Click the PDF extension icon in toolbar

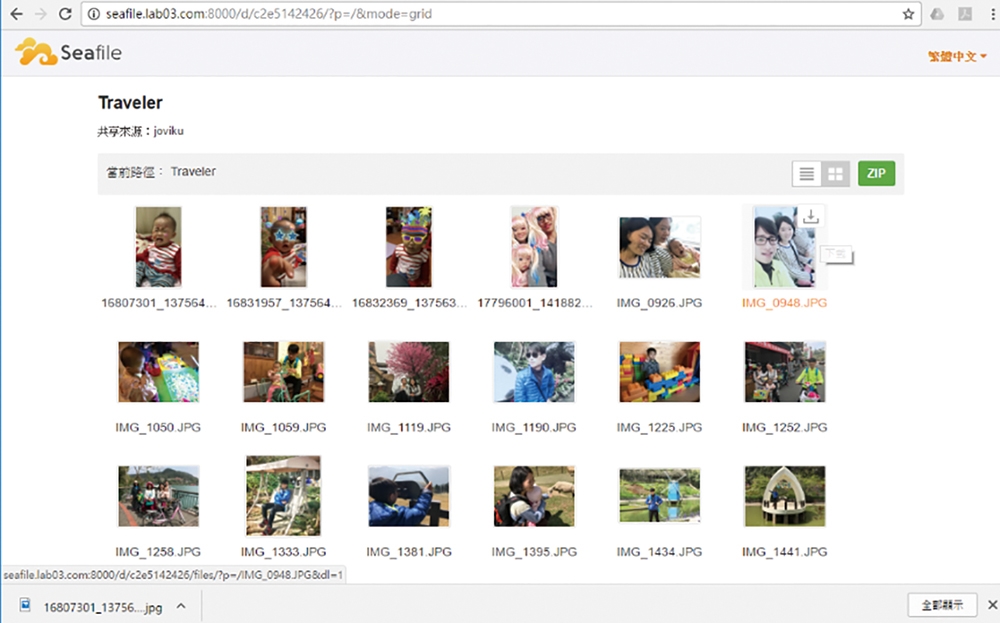click(x=965, y=14)
